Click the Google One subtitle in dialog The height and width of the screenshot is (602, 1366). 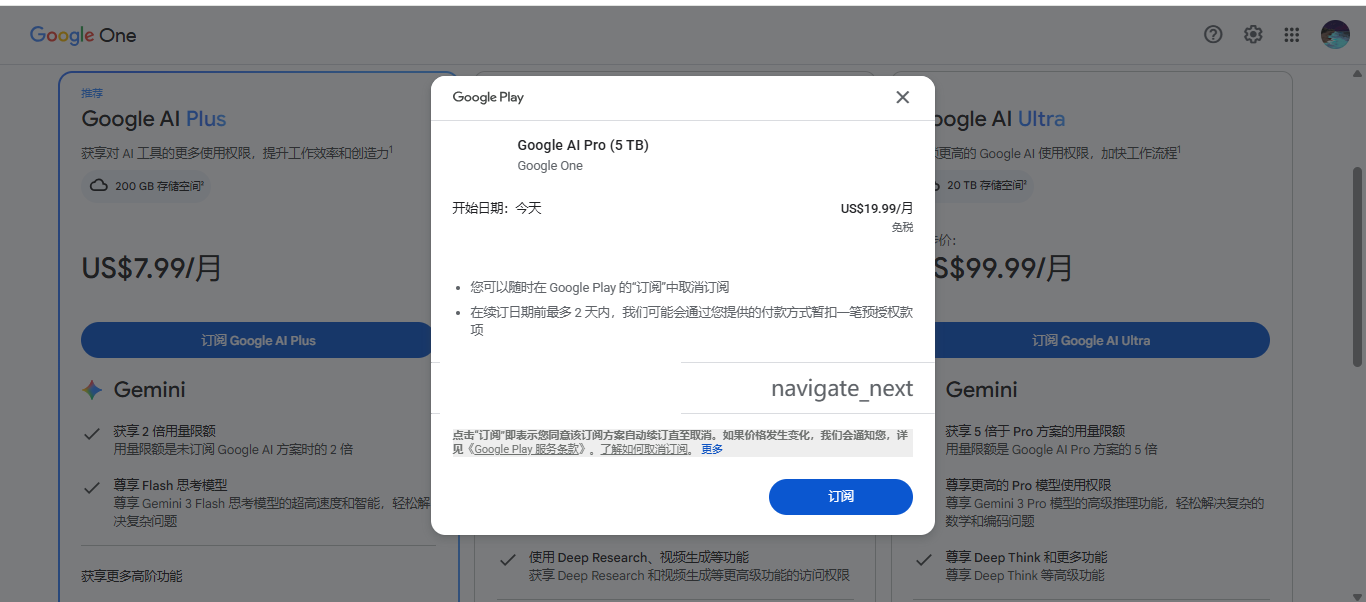550,166
